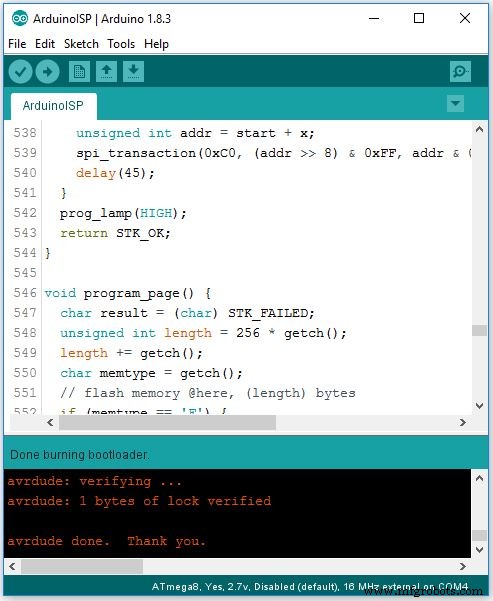This screenshot has height=601, width=493.
Task: Open the Edit menu
Action: (45, 44)
